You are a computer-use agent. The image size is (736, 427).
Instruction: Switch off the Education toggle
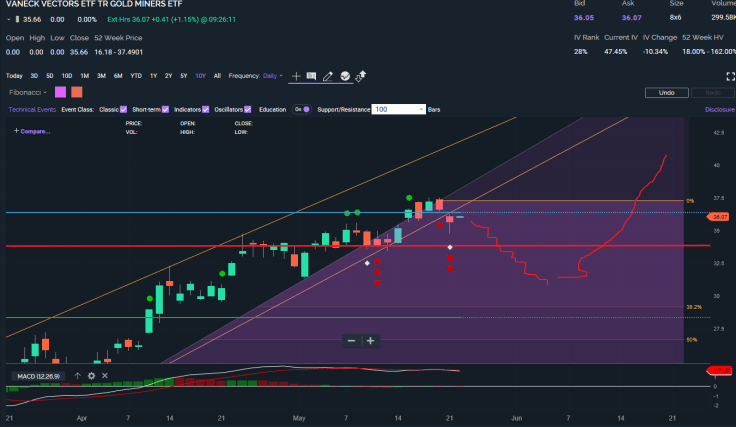pos(301,109)
